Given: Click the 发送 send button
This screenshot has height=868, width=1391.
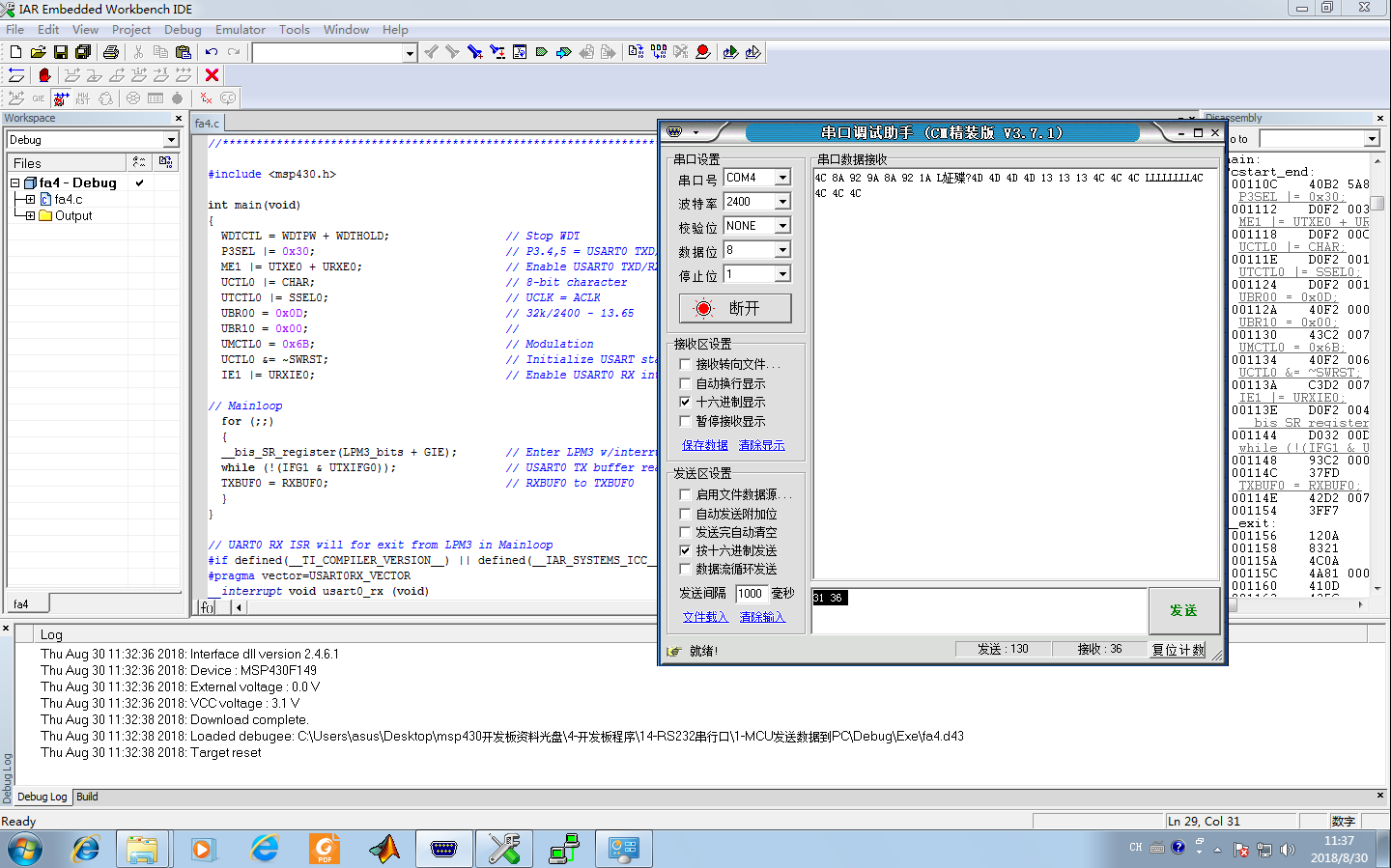Looking at the screenshot, I should [x=1183, y=610].
